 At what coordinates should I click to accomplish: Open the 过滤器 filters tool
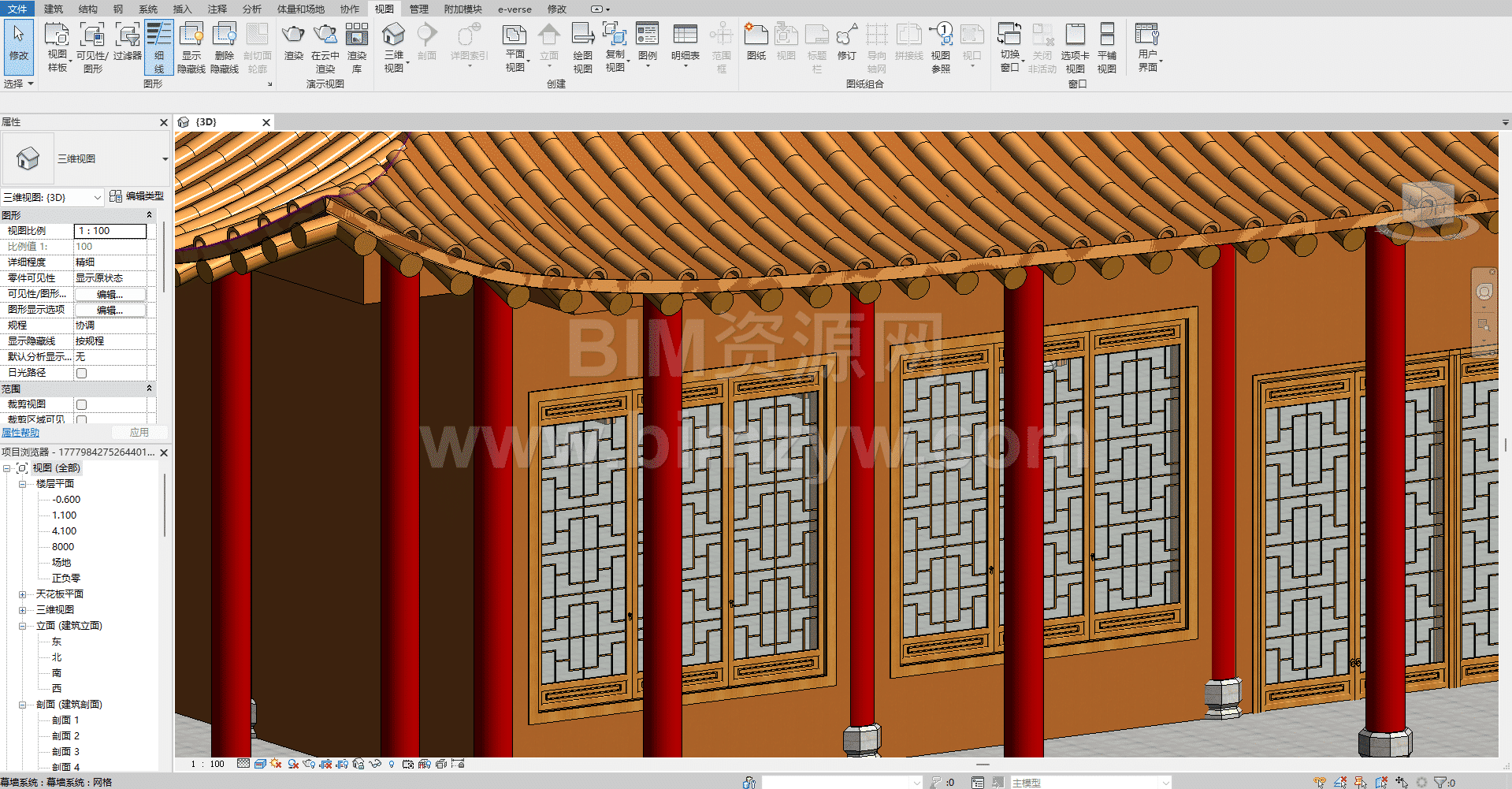pos(127,43)
